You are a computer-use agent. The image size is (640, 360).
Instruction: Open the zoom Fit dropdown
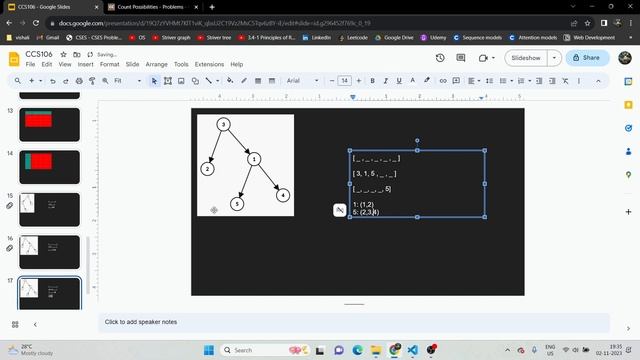click(127, 81)
